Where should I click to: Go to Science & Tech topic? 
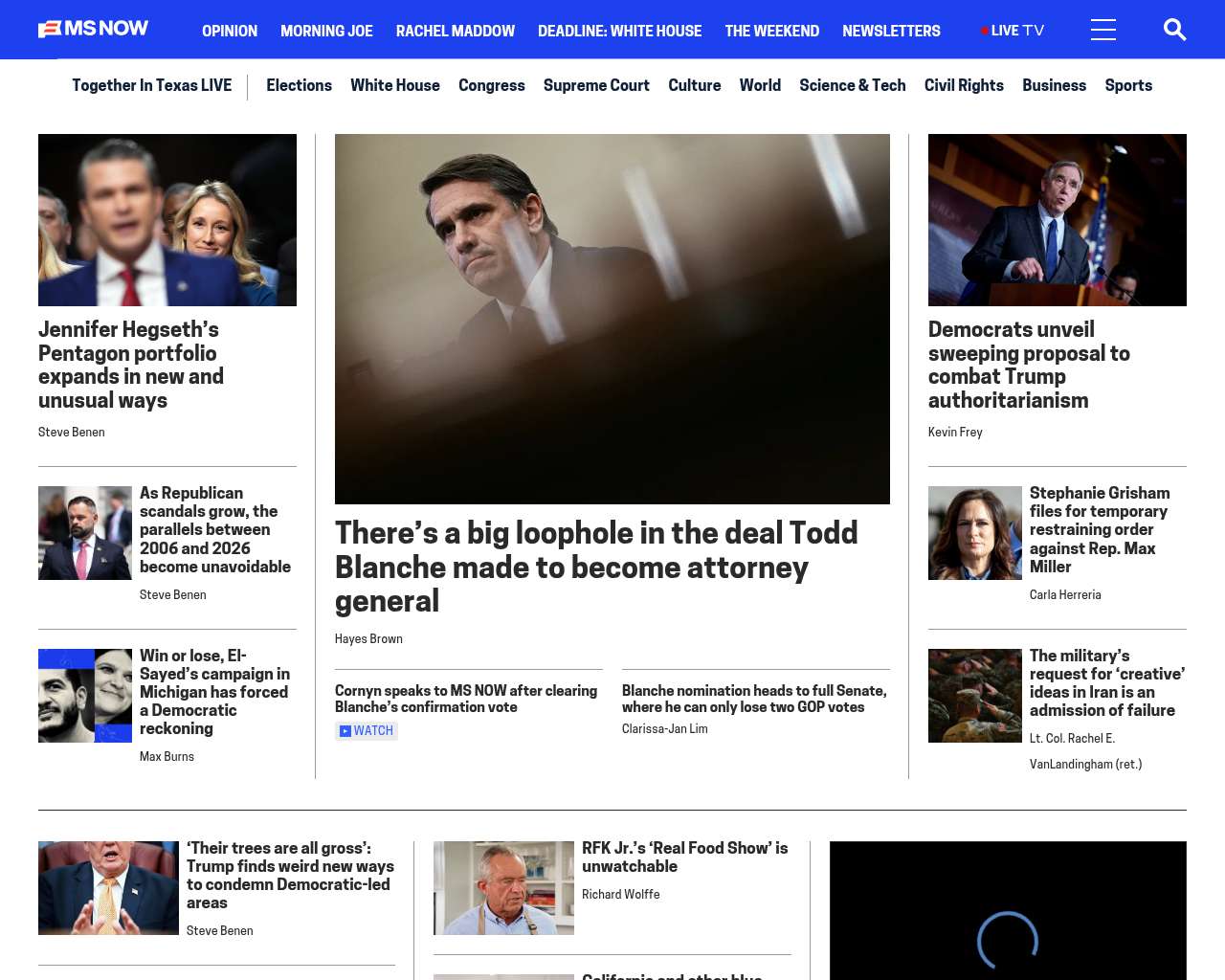coord(853,85)
